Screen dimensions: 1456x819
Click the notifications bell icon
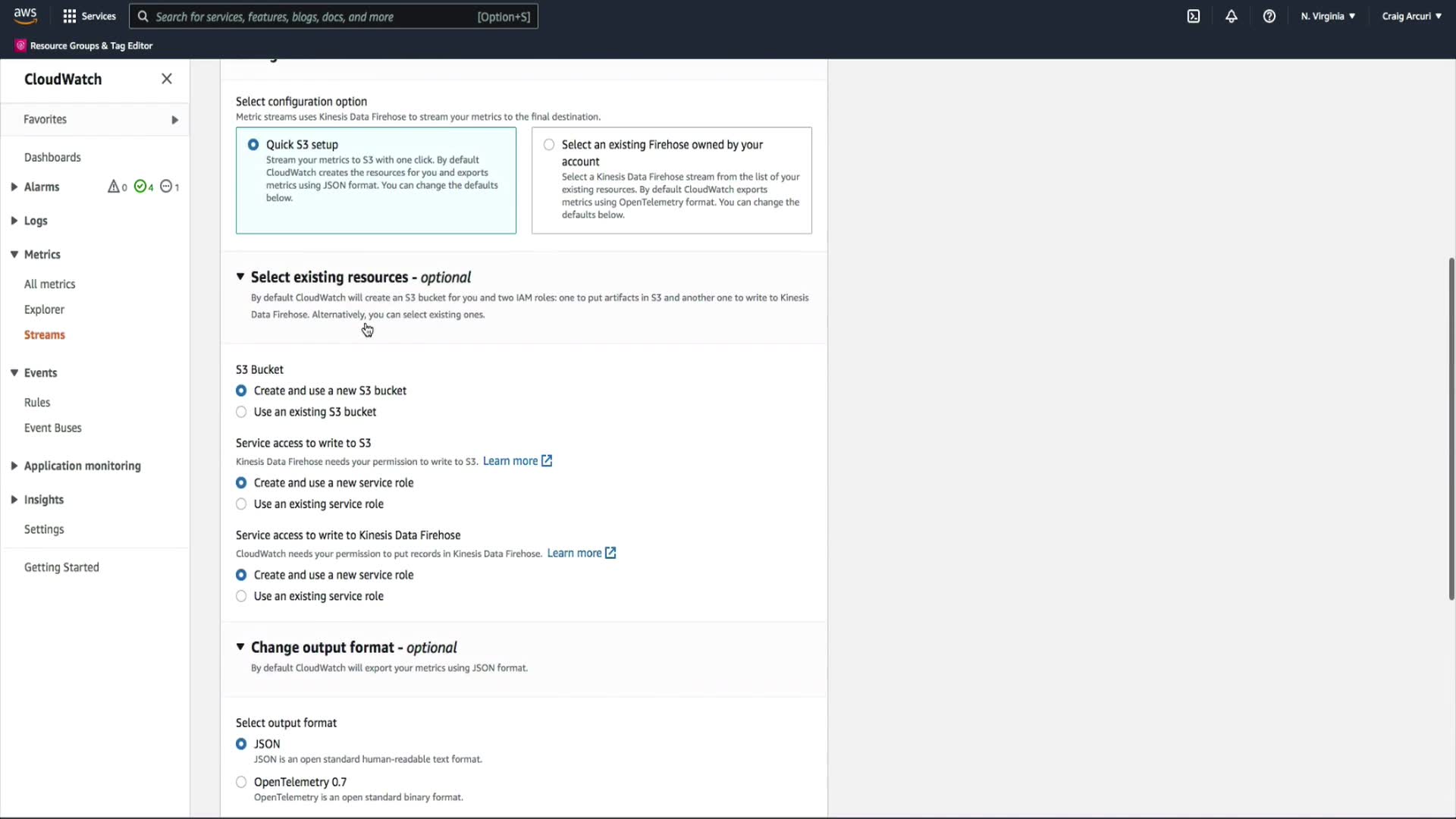click(x=1231, y=16)
